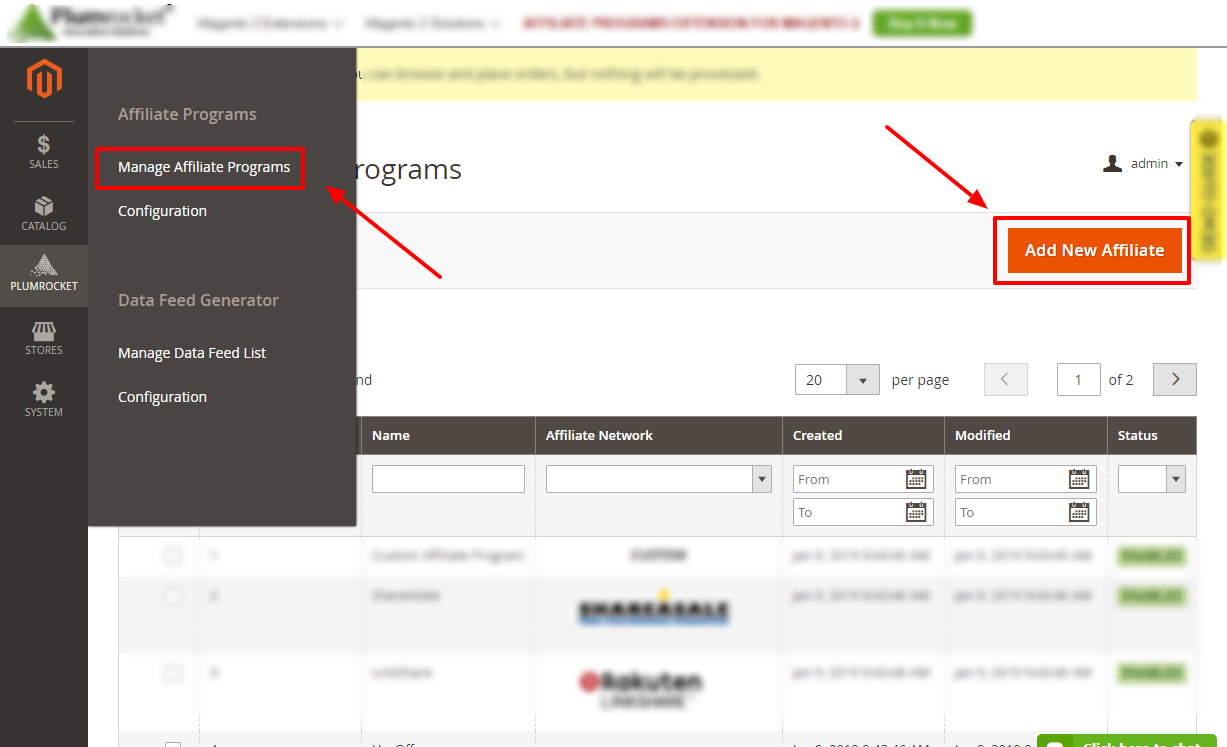Open the Sales sidebar menu
Viewport: 1227px width, 747px height.
(44, 152)
